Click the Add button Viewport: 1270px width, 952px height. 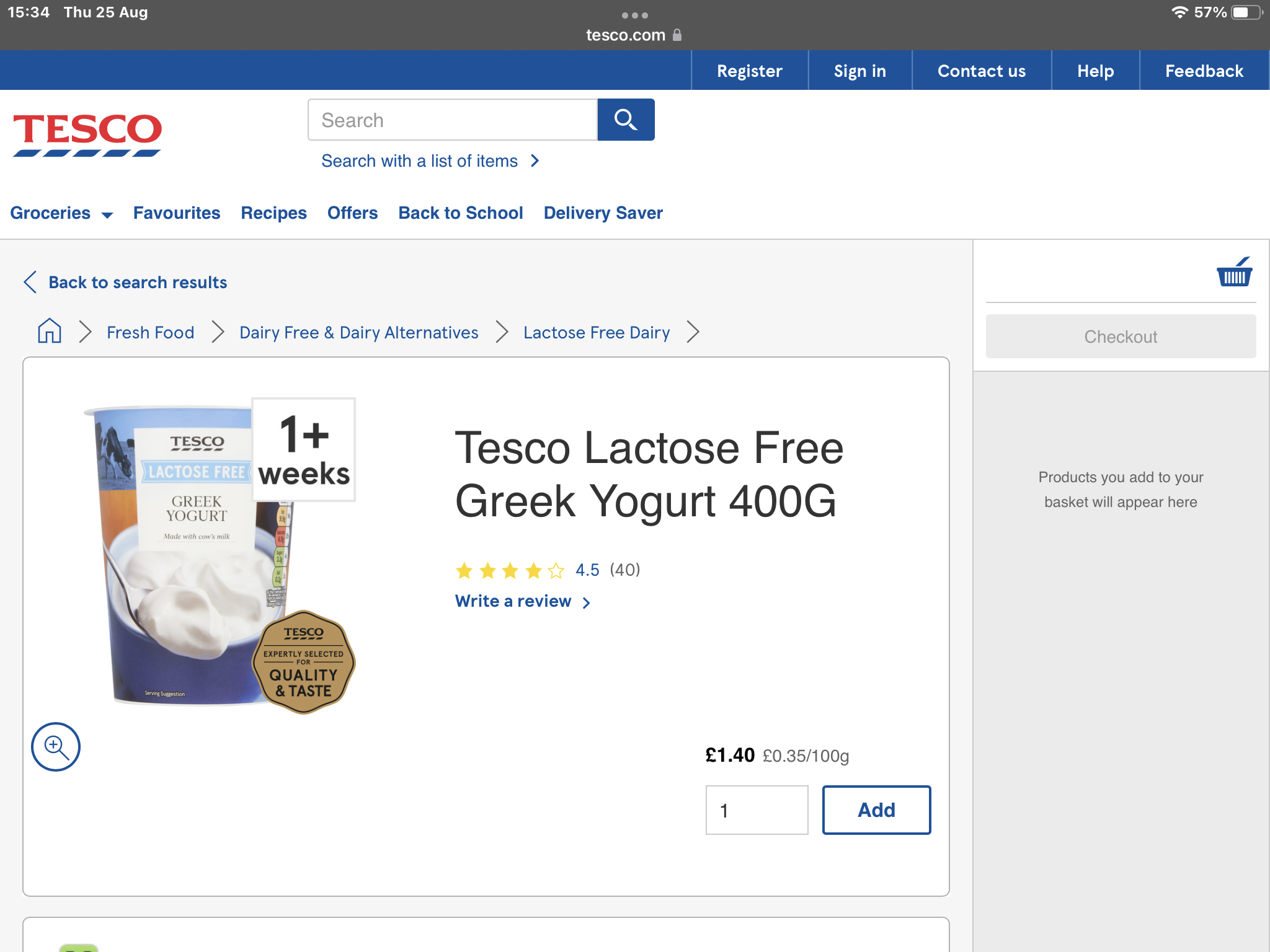(876, 810)
